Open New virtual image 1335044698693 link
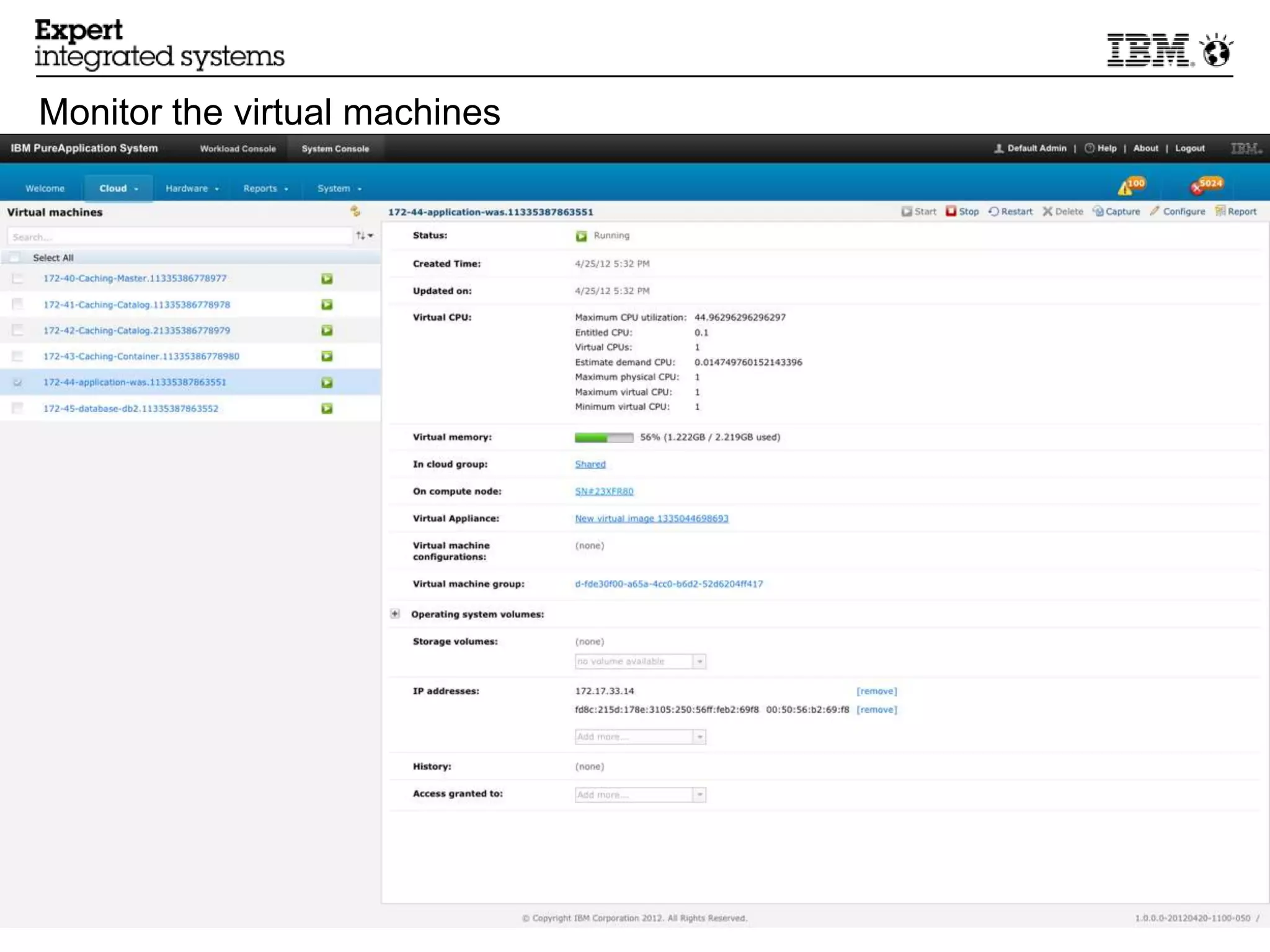This screenshot has height=952, width=1270. click(651, 519)
